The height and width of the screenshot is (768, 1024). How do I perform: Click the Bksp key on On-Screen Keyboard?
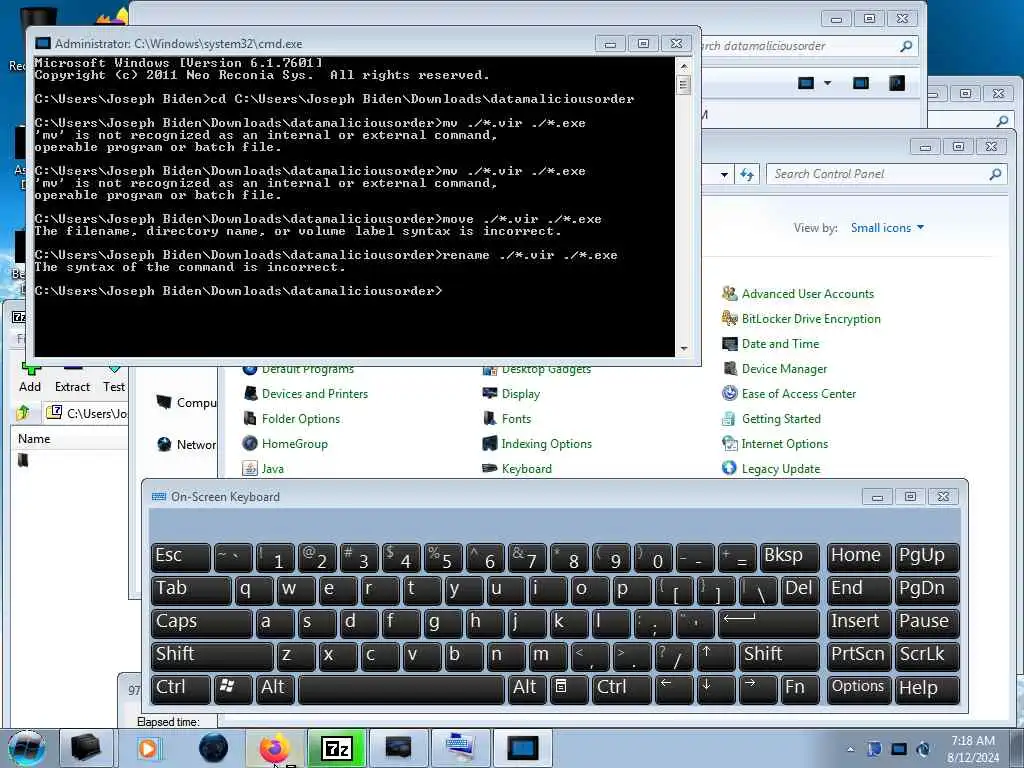pyautogui.click(x=789, y=557)
